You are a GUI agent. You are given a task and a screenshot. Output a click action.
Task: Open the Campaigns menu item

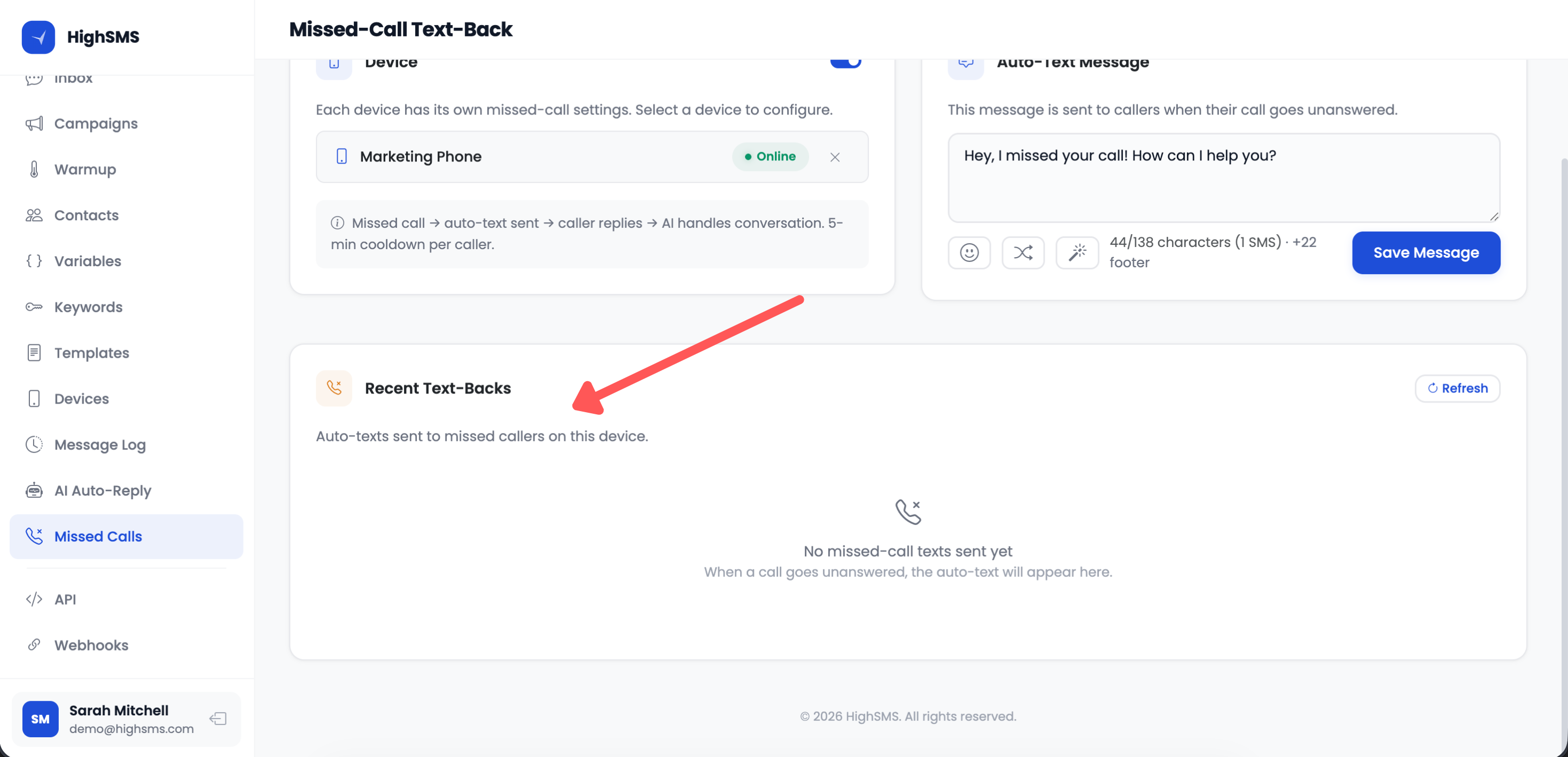point(96,123)
